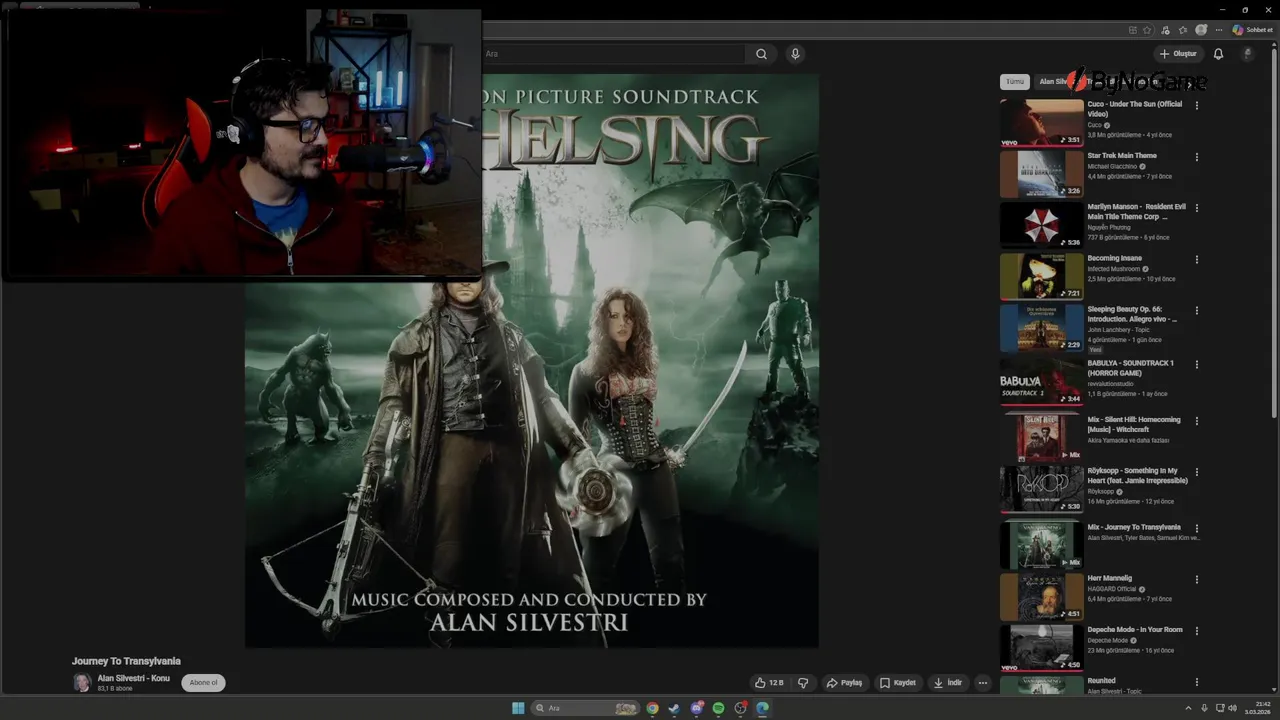Screen dimensions: 1280x720
Task: Play the Cuco - Under The Sun thumbnail
Action: tap(1041, 122)
